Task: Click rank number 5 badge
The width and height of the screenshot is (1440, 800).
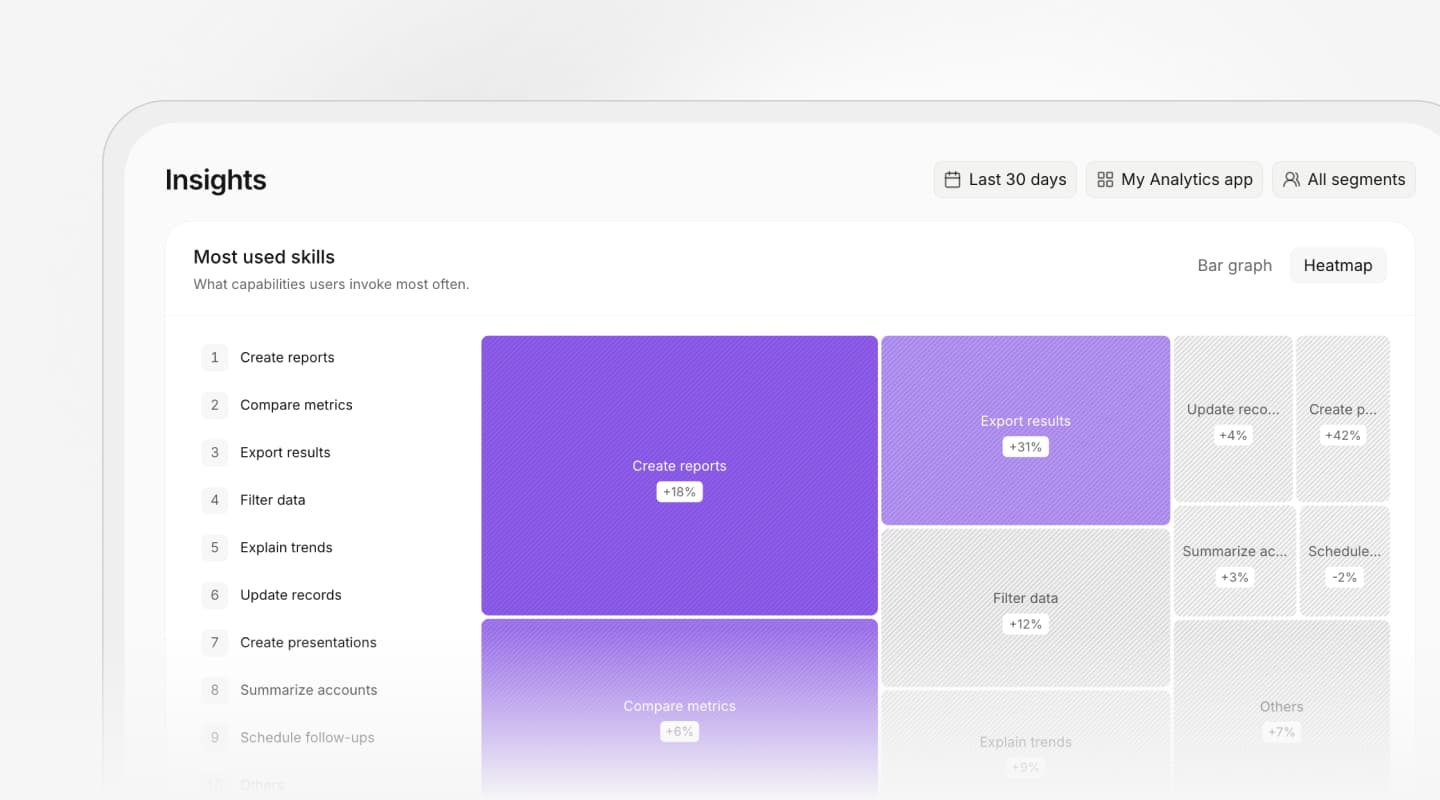Action: [x=214, y=548]
